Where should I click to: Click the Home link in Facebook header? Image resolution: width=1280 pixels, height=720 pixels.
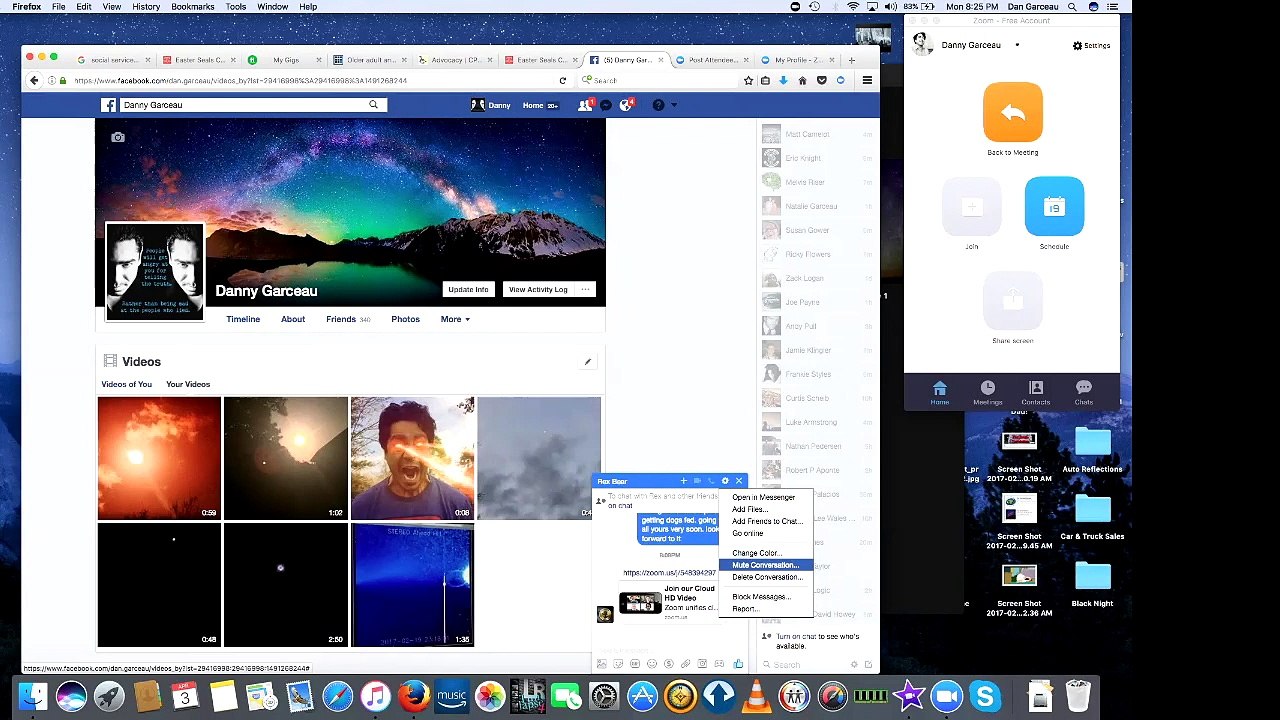pyautogui.click(x=533, y=105)
